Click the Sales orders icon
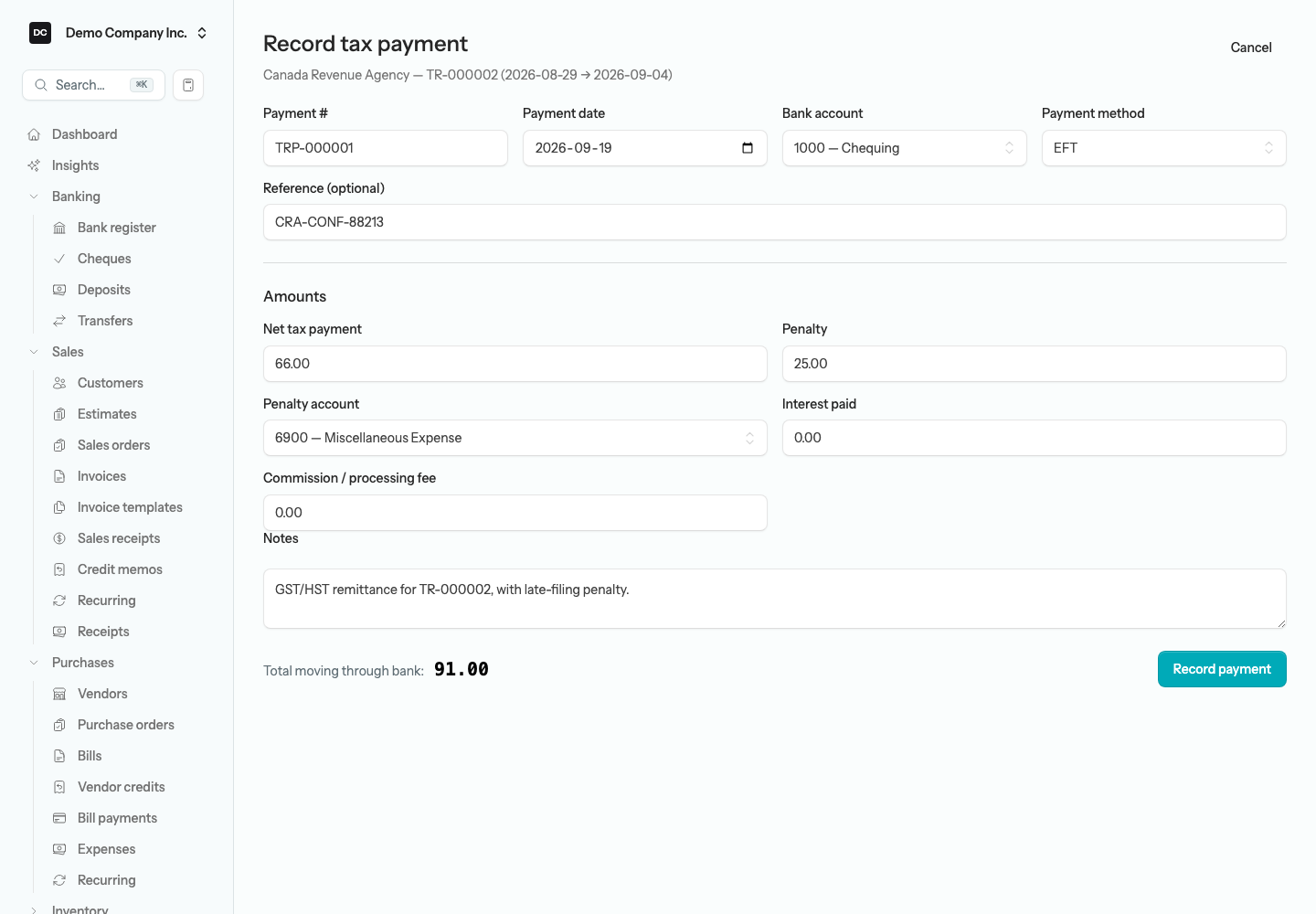 coord(59,445)
